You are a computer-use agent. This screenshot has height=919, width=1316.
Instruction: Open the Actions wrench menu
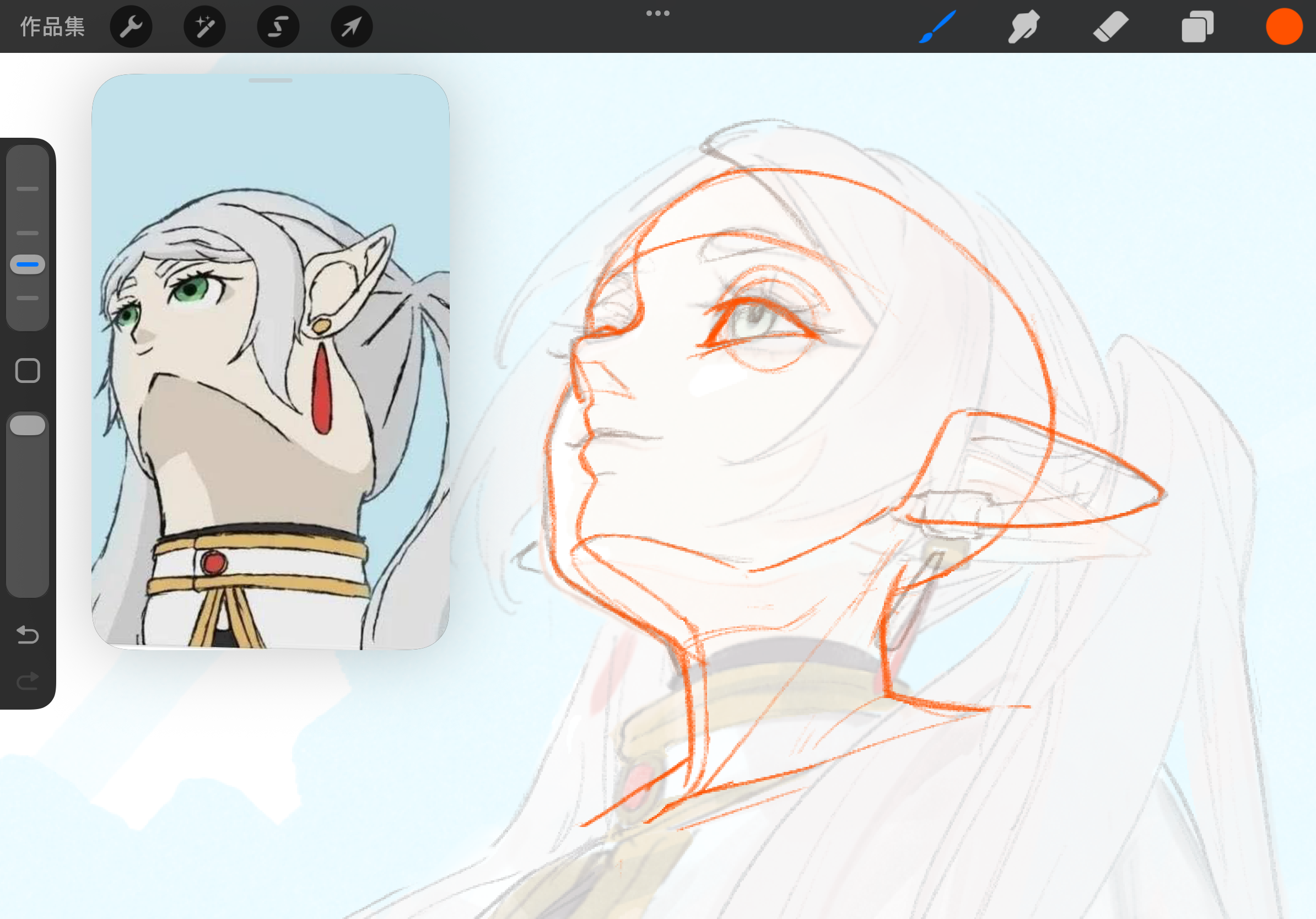pos(131,27)
